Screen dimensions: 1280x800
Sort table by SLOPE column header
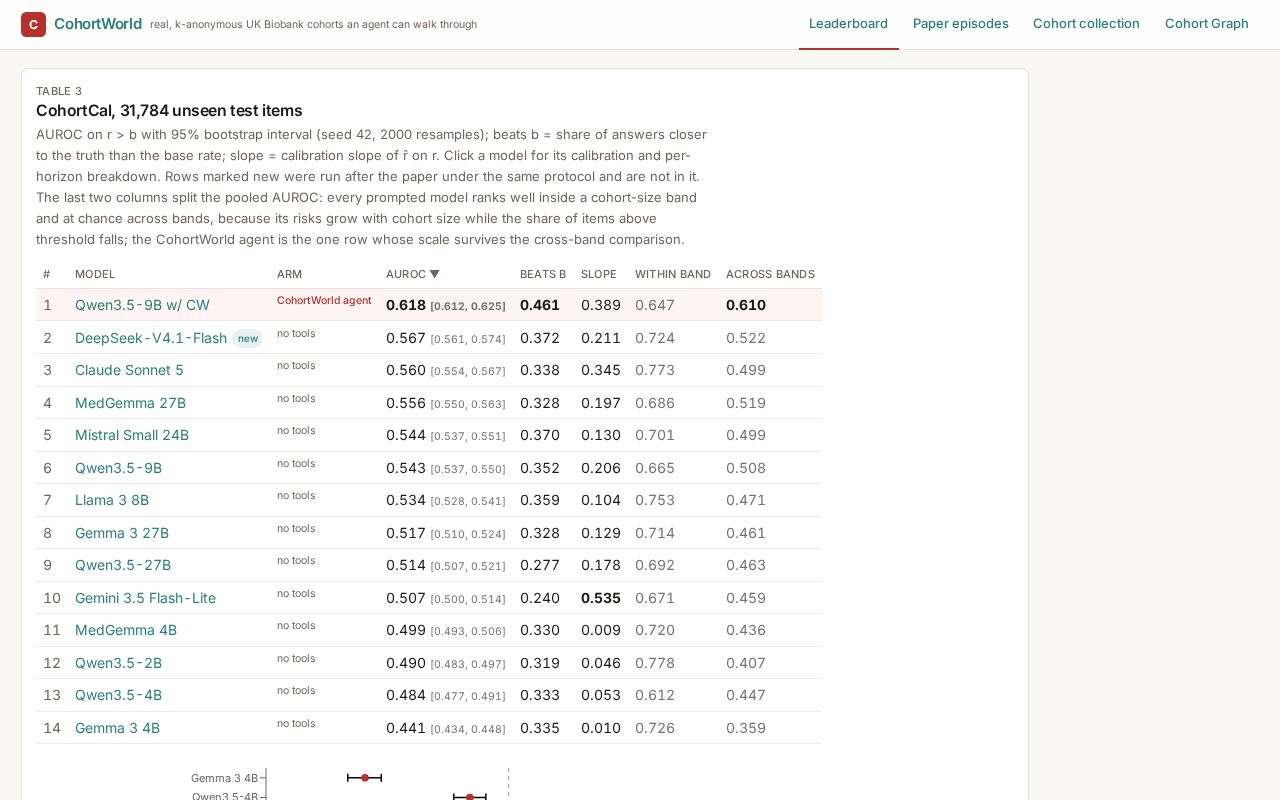[x=599, y=274]
